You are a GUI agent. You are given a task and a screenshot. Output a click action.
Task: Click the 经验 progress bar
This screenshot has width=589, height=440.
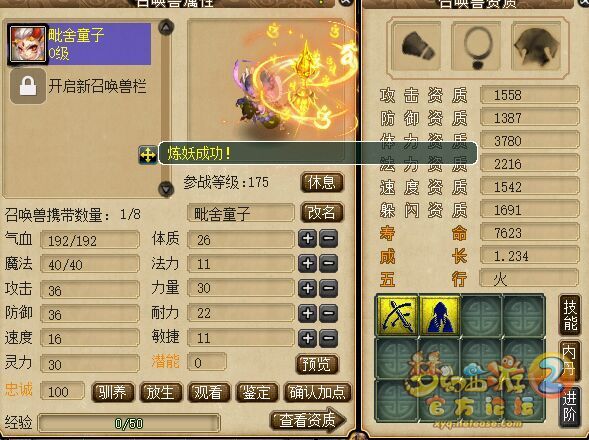pyautogui.click(x=129, y=423)
